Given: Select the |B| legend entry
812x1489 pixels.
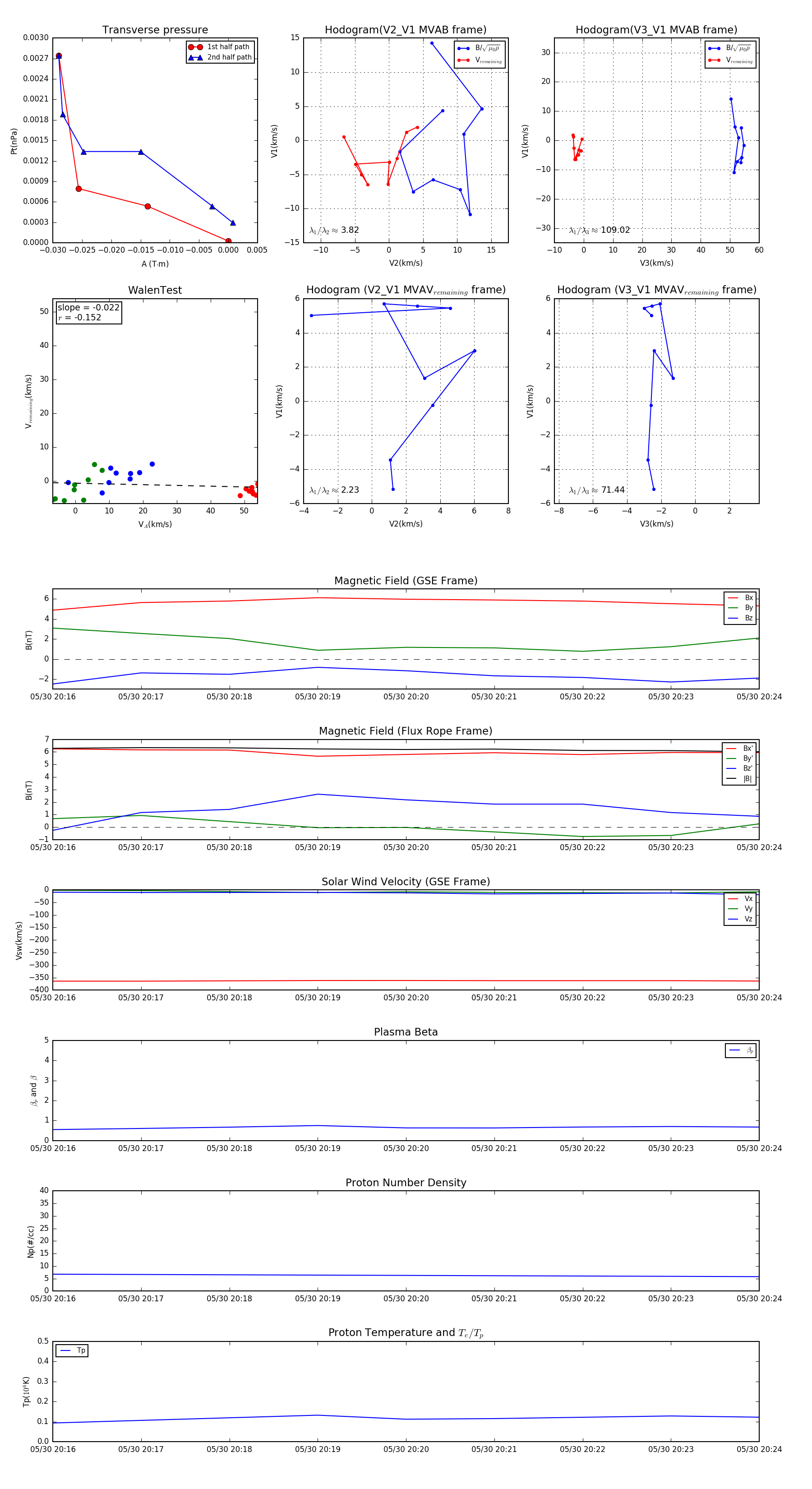Looking at the screenshot, I should (739, 779).
